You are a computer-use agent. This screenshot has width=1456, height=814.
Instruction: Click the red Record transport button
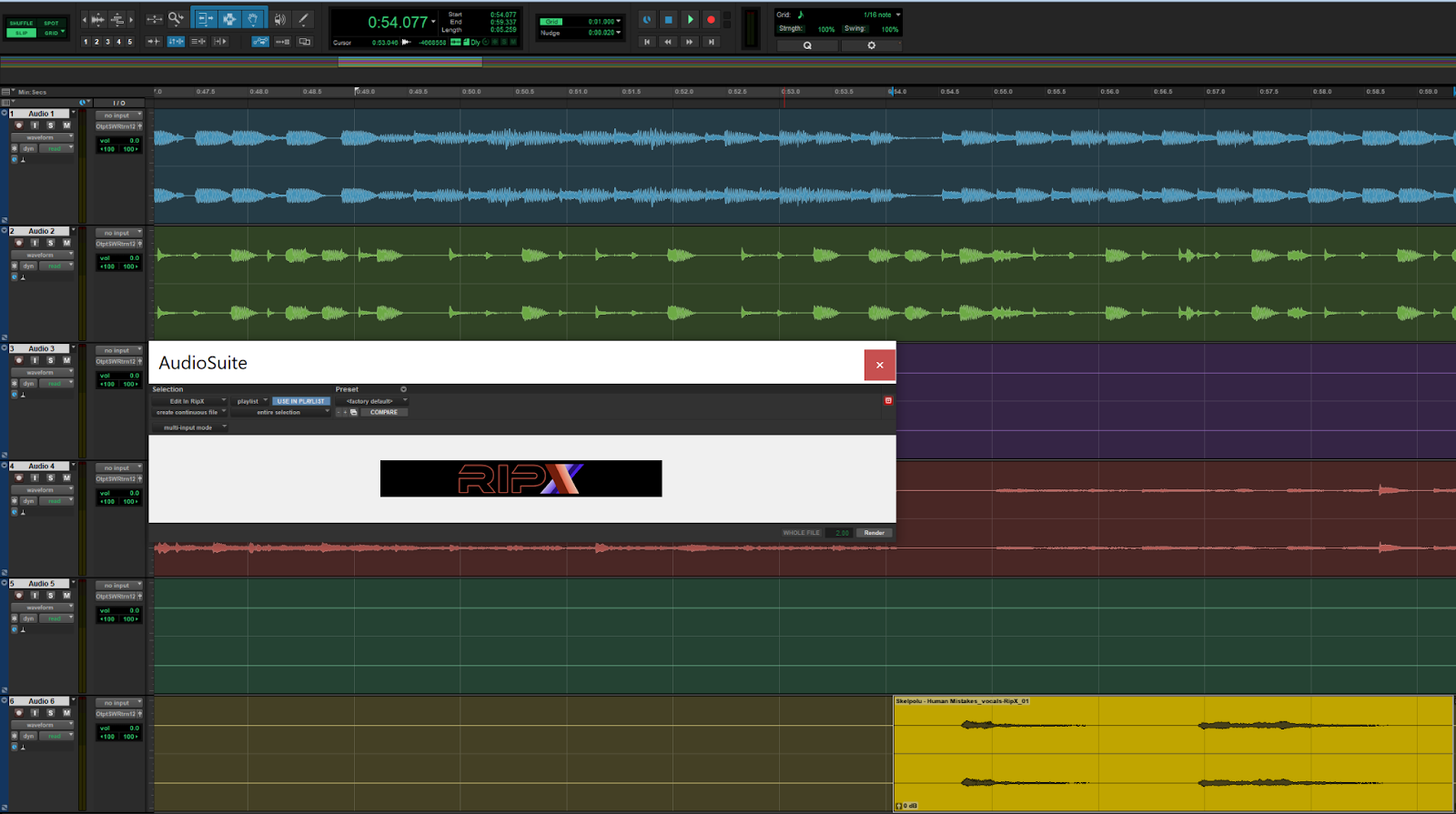pyautogui.click(x=712, y=19)
